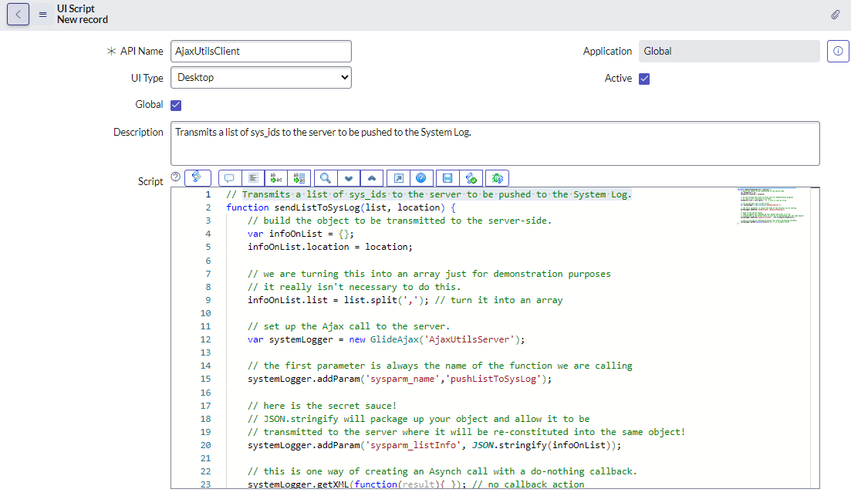Click line number 12 in gutter

205,339
